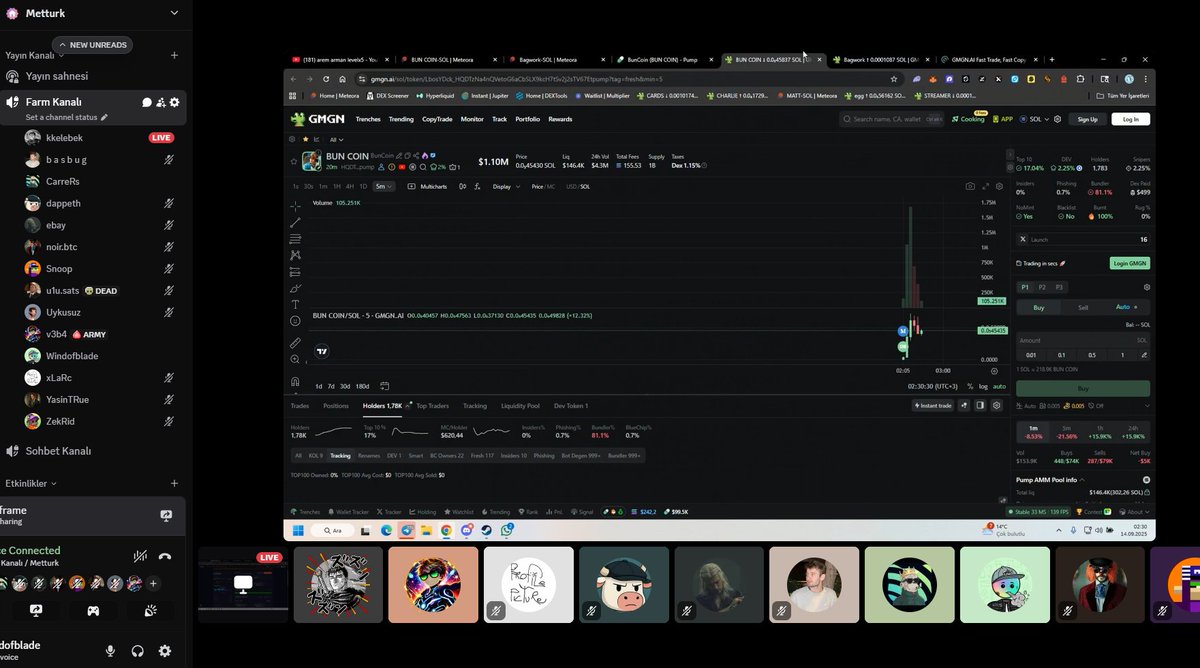Open the live stream preview thumbnail
Screen dimensions: 1200x668
(x=242, y=584)
